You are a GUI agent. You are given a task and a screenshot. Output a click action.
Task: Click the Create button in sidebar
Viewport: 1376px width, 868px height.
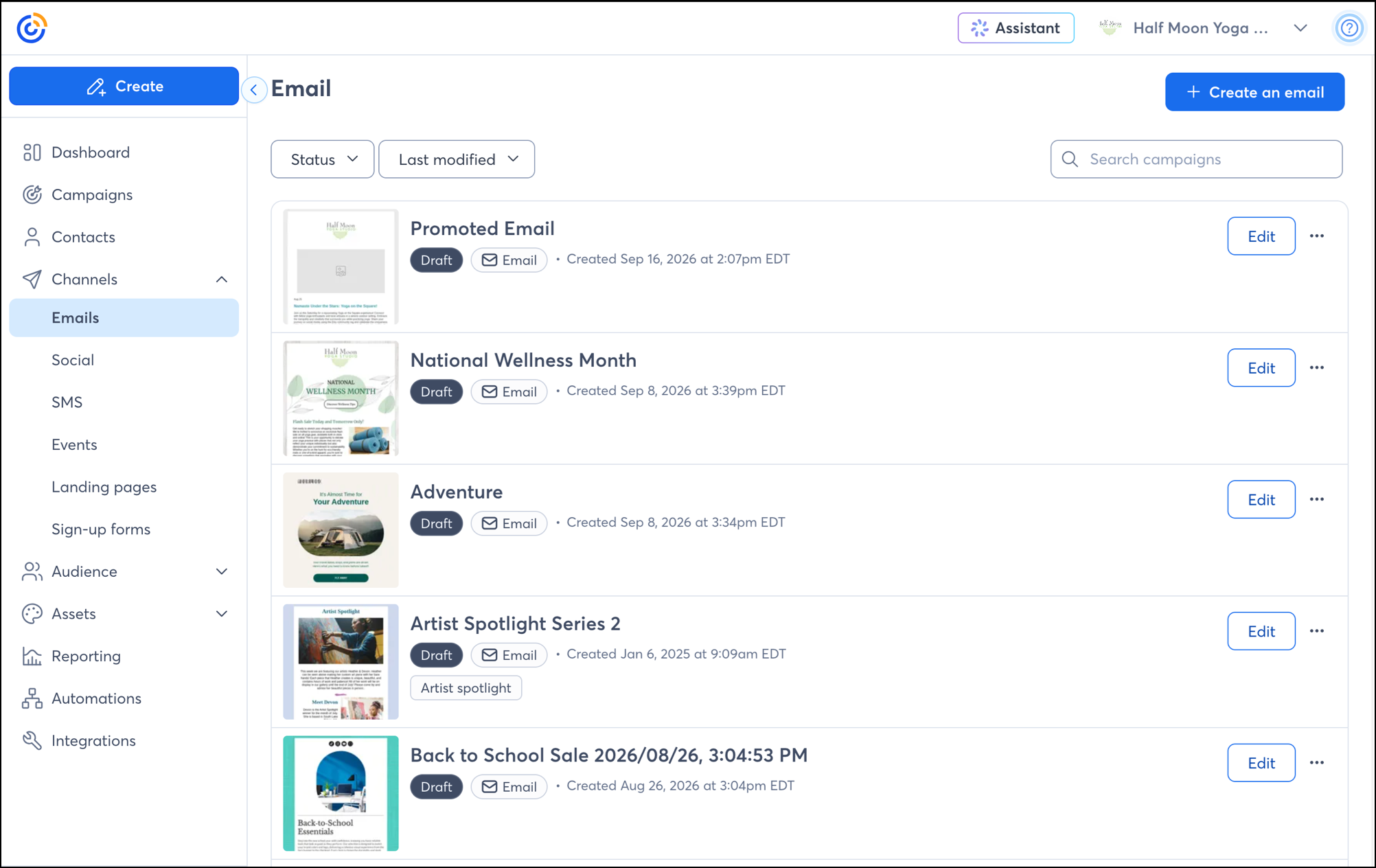click(124, 86)
